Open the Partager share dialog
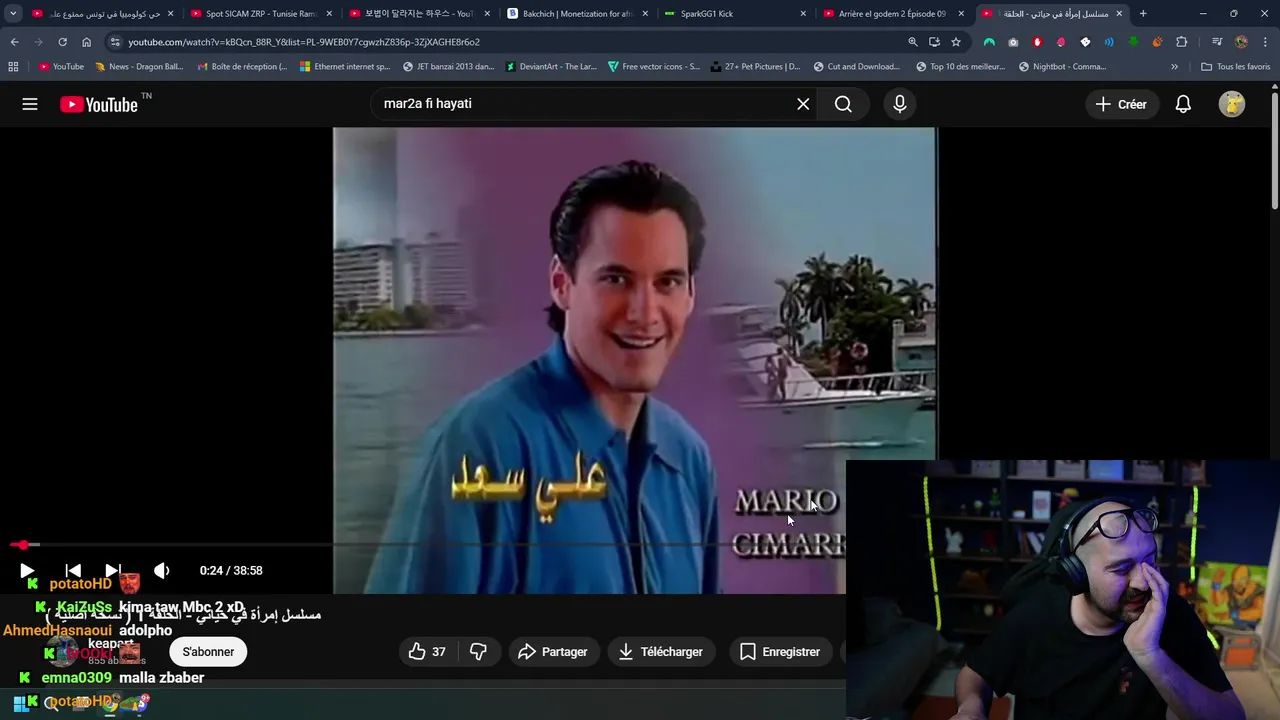 click(x=553, y=652)
